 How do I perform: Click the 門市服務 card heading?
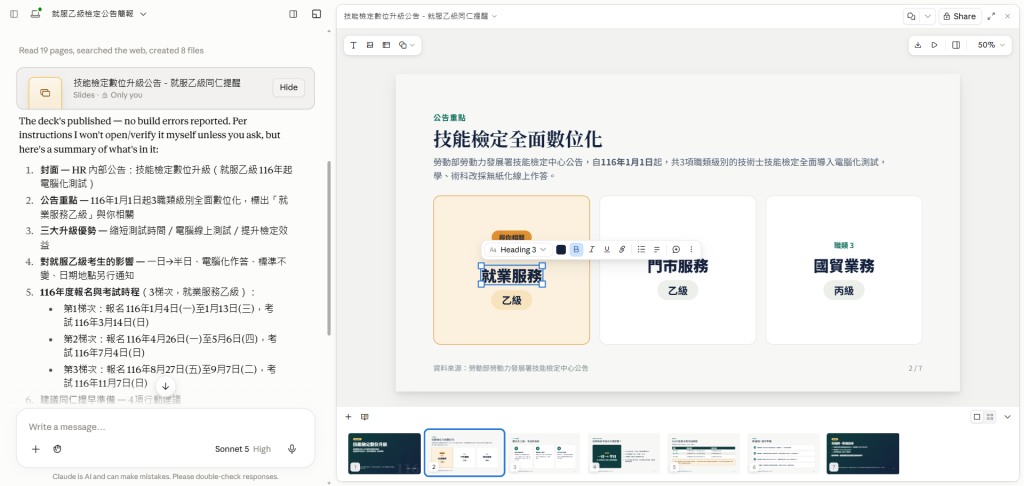(x=677, y=266)
